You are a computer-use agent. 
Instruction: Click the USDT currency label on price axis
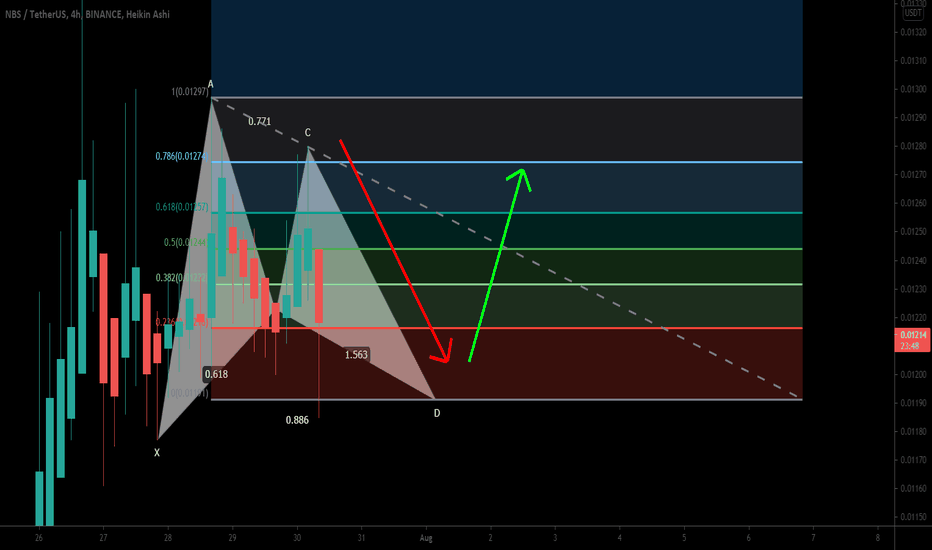tap(913, 12)
